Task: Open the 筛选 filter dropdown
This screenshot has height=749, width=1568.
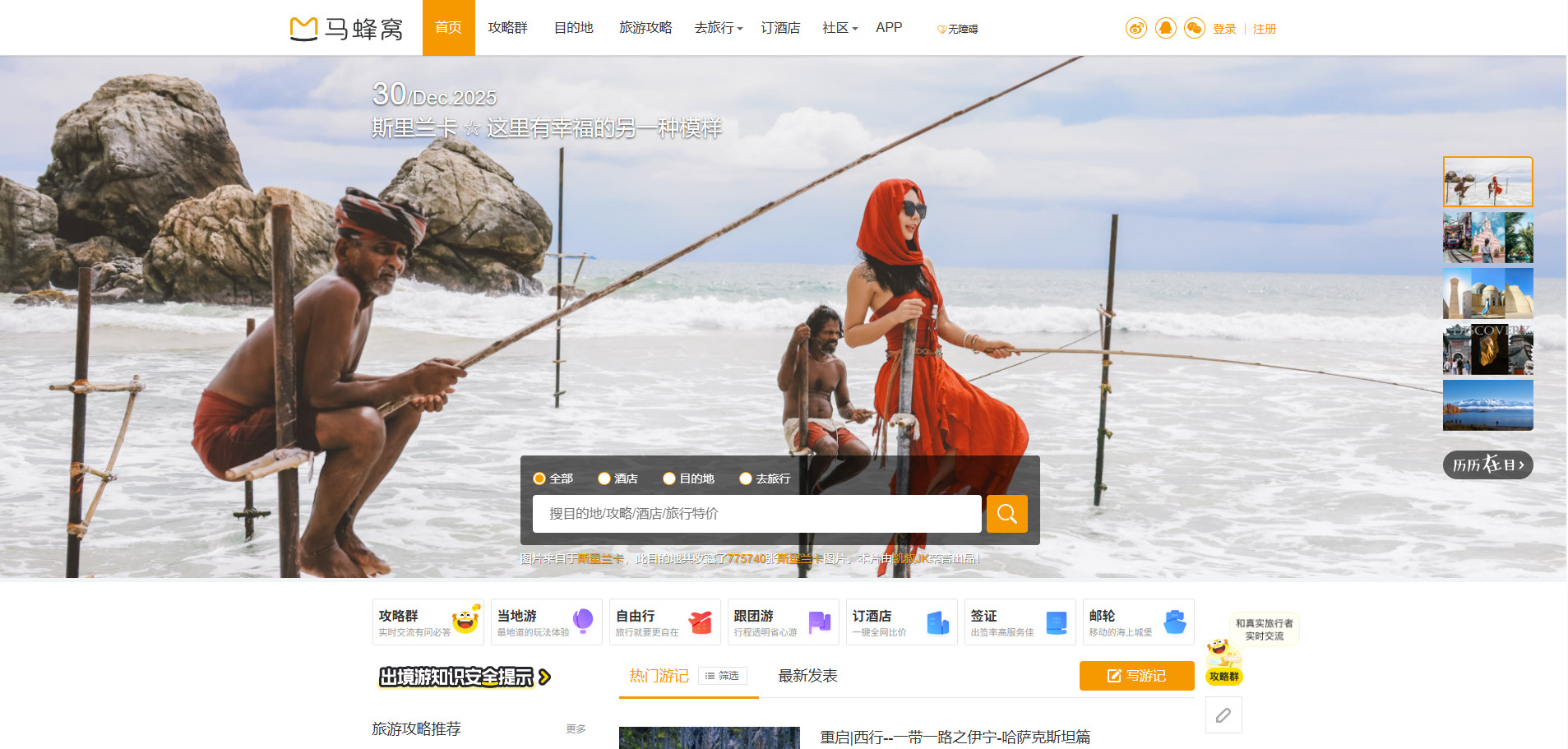Action: point(723,676)
